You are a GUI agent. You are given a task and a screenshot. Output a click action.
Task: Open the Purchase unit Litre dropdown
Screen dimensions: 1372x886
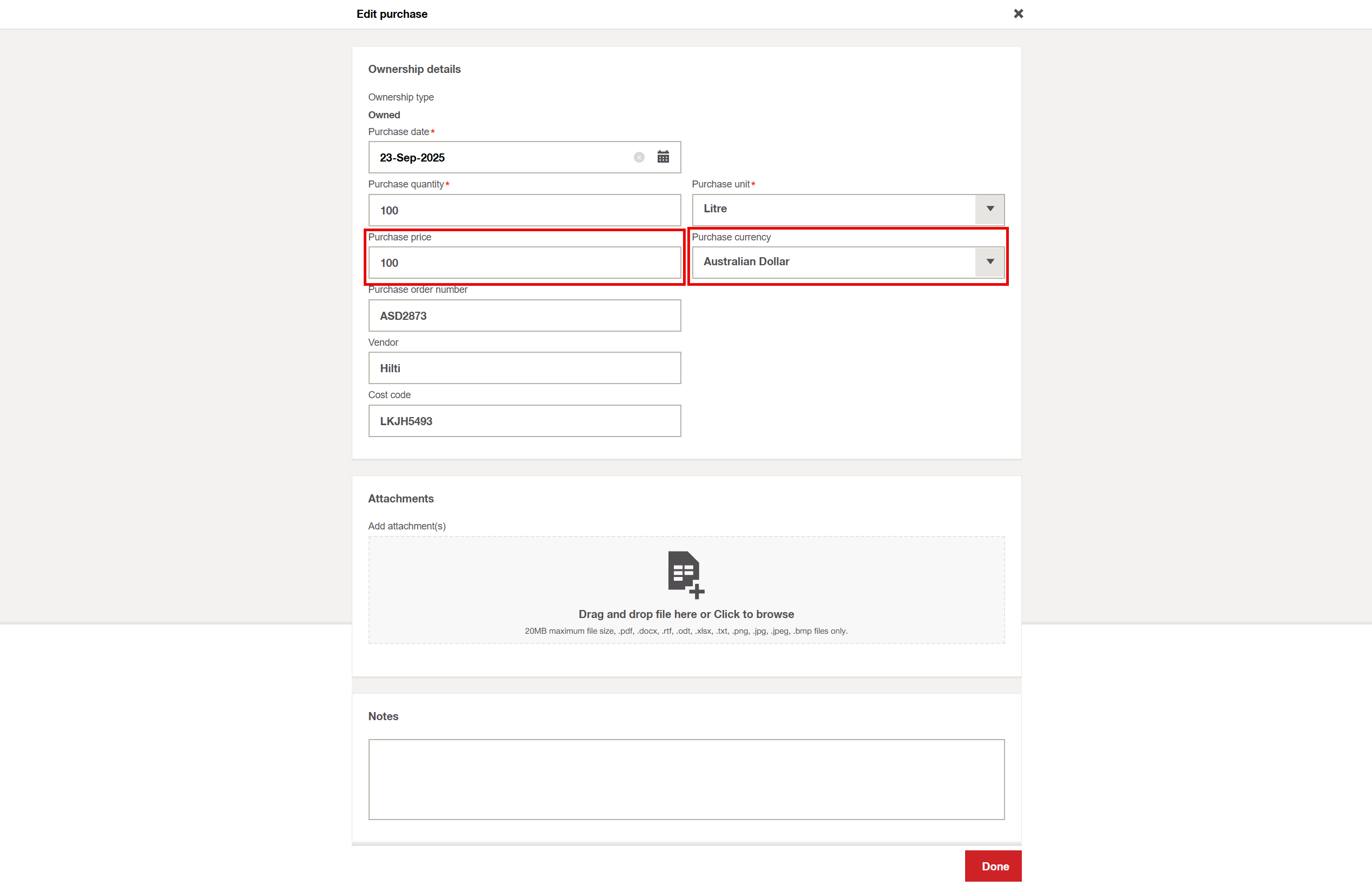(833, 209)
